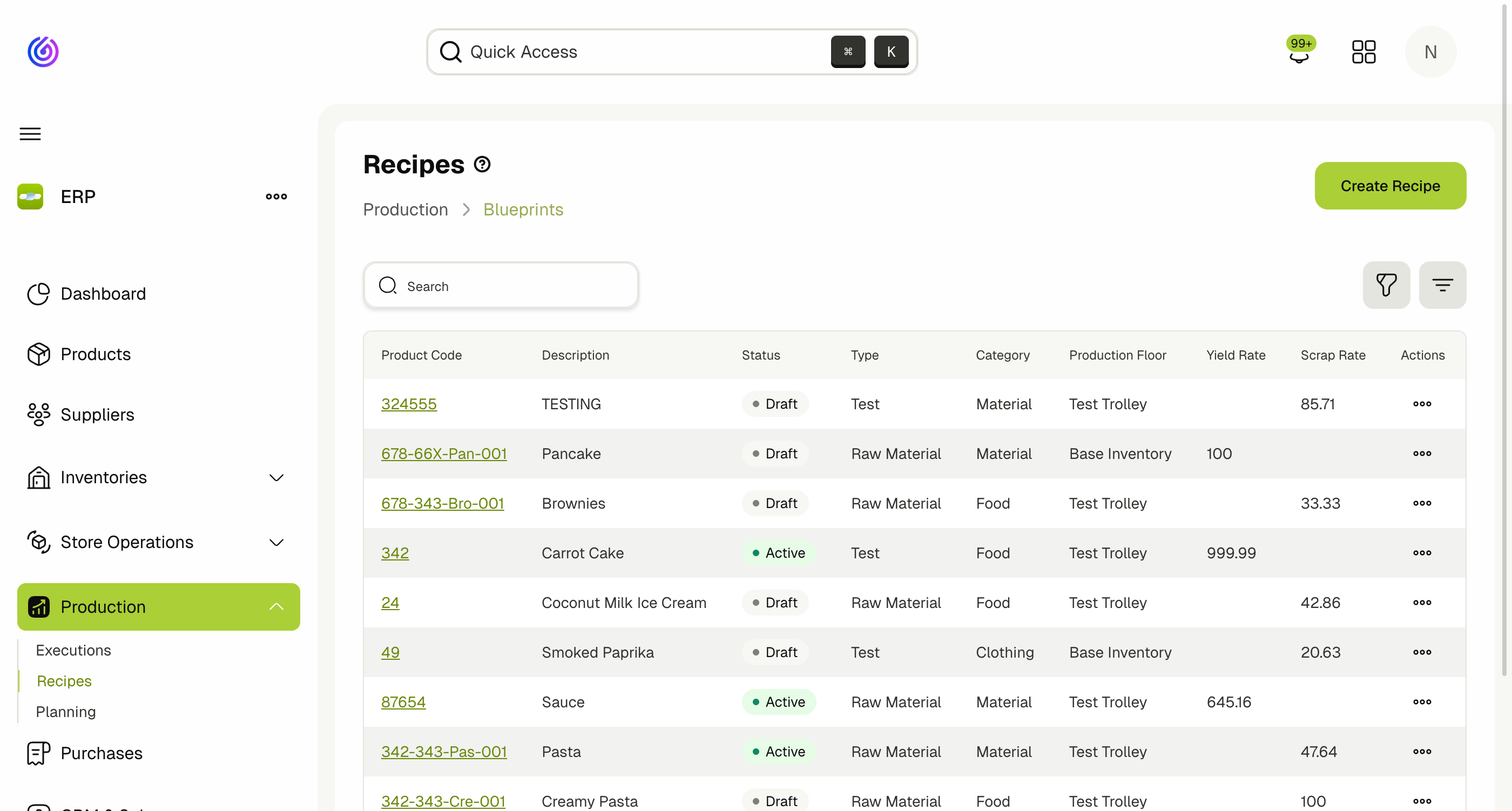Image resolution: width=1512 pixels, height=811 pixels.
Task: Open Planning under Production
Action: click(66, 712)
